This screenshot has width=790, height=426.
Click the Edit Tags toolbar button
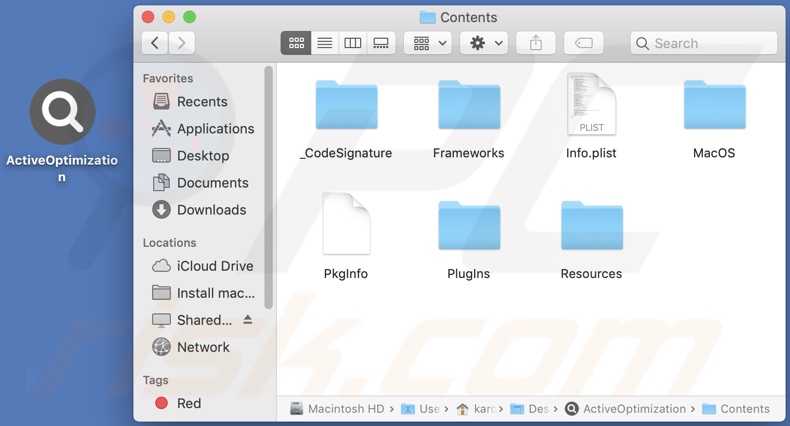point(583,43)
